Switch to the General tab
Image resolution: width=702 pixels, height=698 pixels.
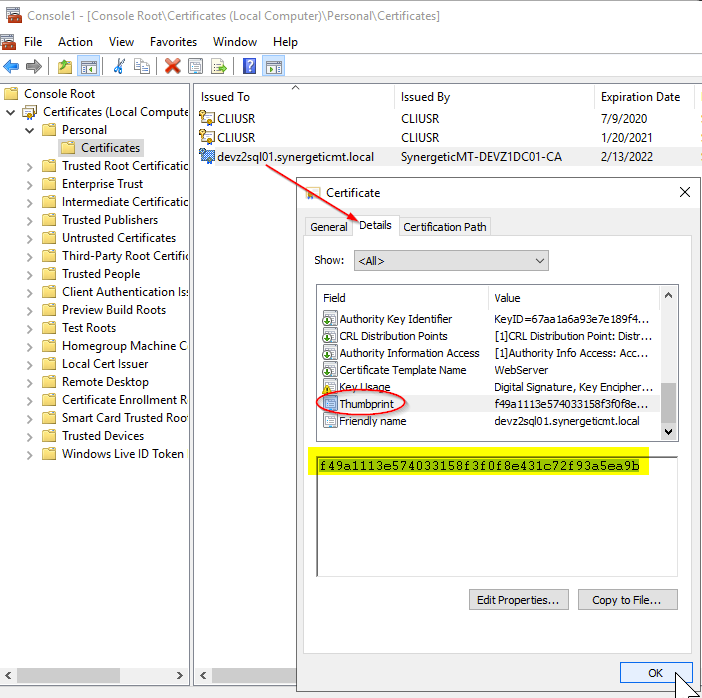329,227
